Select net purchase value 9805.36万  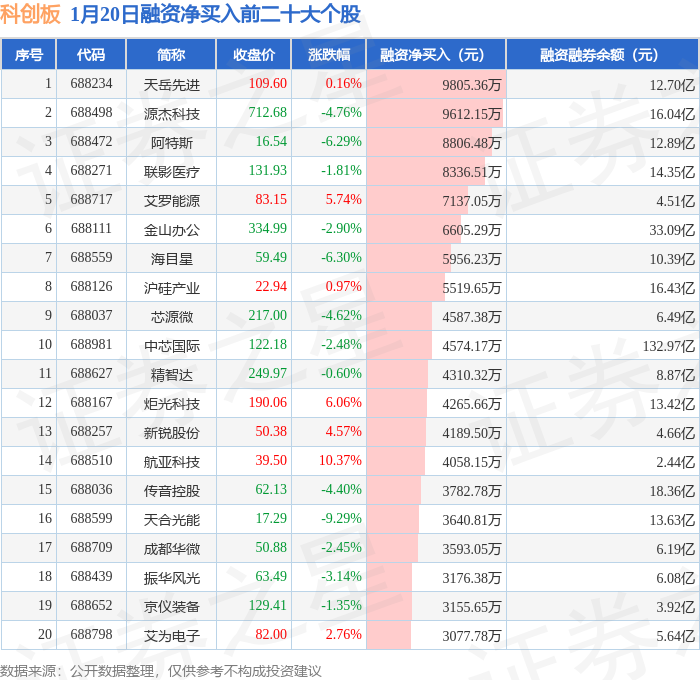click(471, 85)
